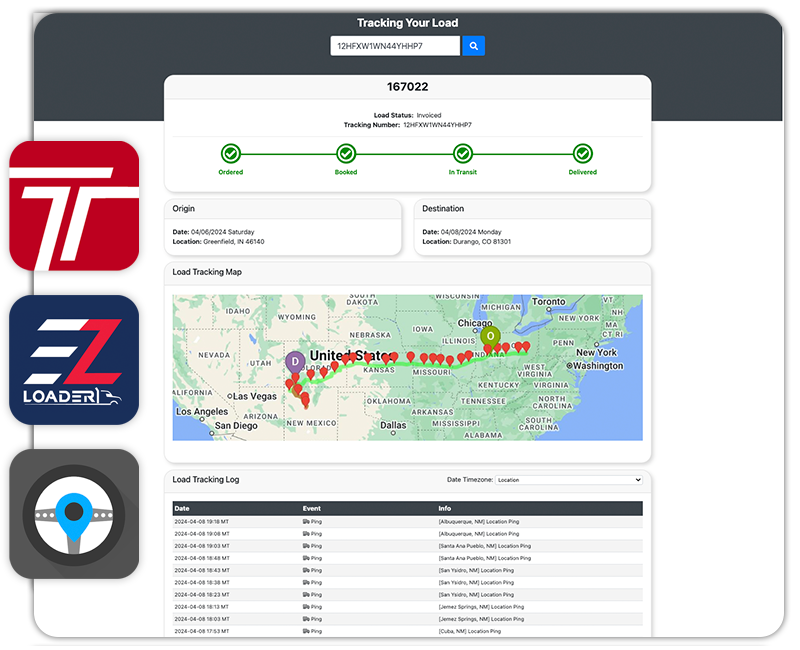Click the In Transit milestone circle
This screenshot has width=800, height=650.
462,155
